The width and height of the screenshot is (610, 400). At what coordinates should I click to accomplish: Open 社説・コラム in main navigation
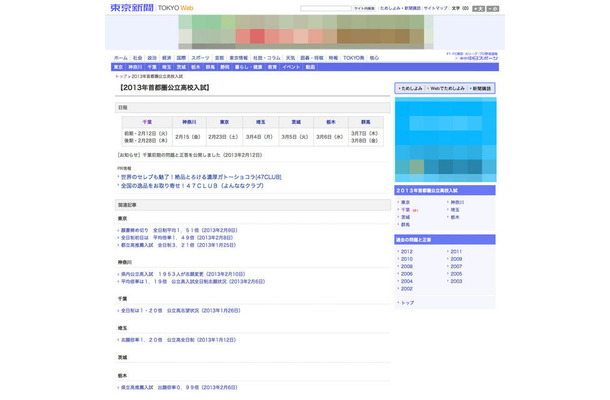[x=267, y=58]
